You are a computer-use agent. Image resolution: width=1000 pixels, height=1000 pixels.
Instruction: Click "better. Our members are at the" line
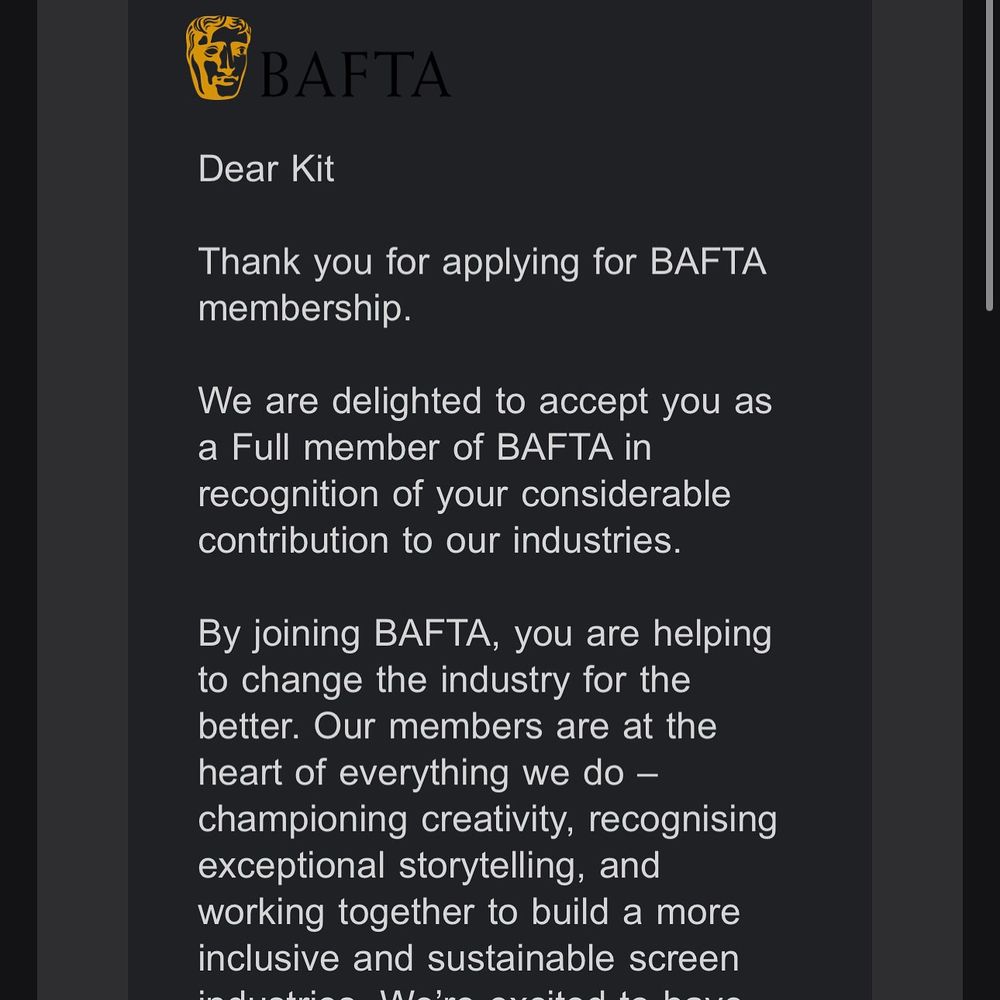click(457, 726)
